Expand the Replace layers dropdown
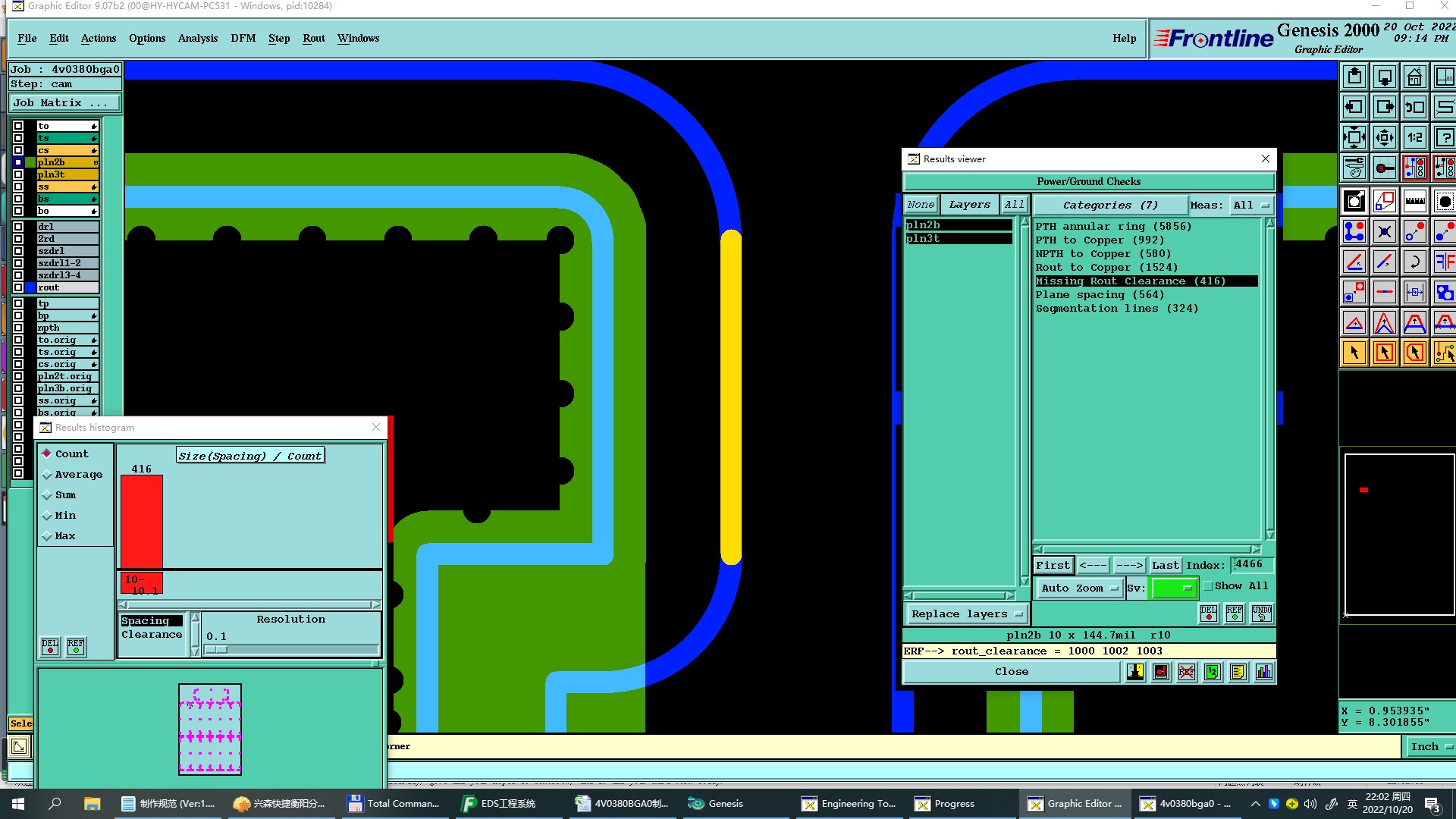The image size is (1456, 819). point(966,614)
